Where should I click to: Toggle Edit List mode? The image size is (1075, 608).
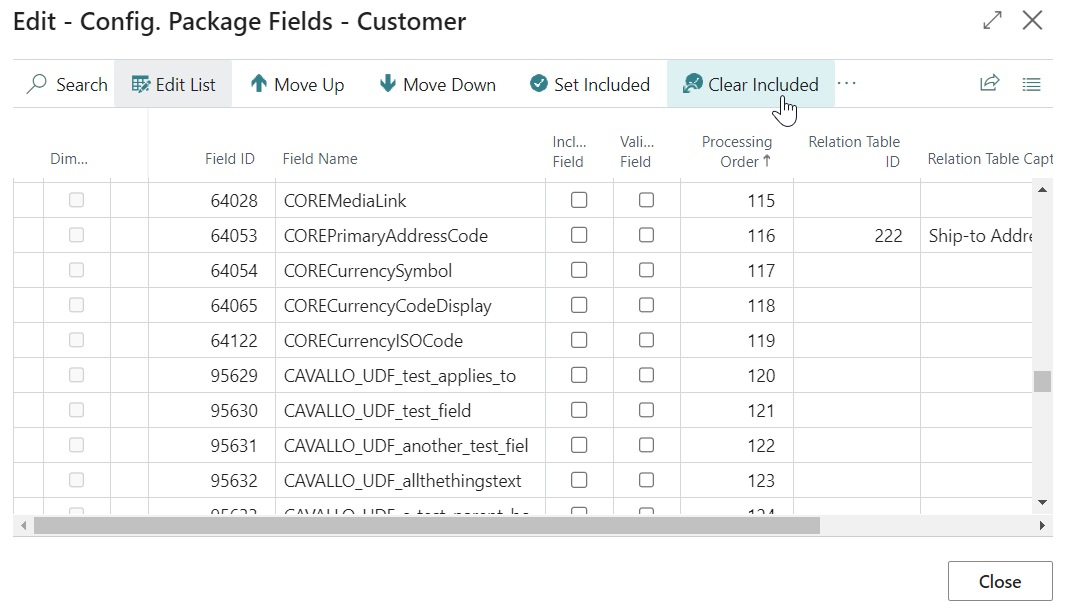click(x=173, y=85)
